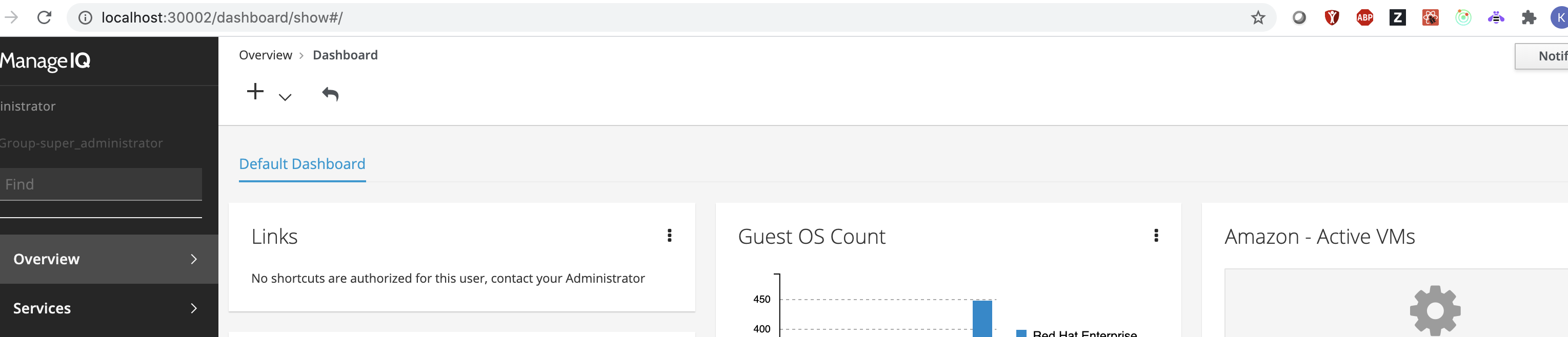
Task: Click the AdBlock Plus extension icon
Action: (x=1365, y=17)
